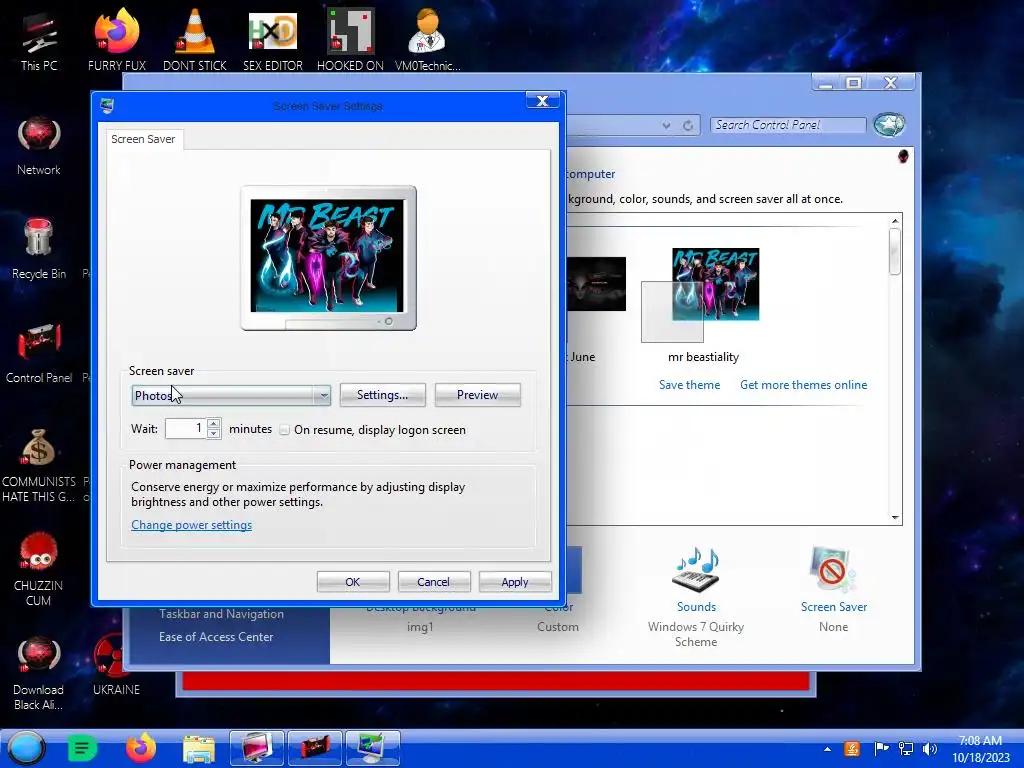1024x768 pixels.
Task: Open the Control Panel desktop icon
Action: pos(39,353)
